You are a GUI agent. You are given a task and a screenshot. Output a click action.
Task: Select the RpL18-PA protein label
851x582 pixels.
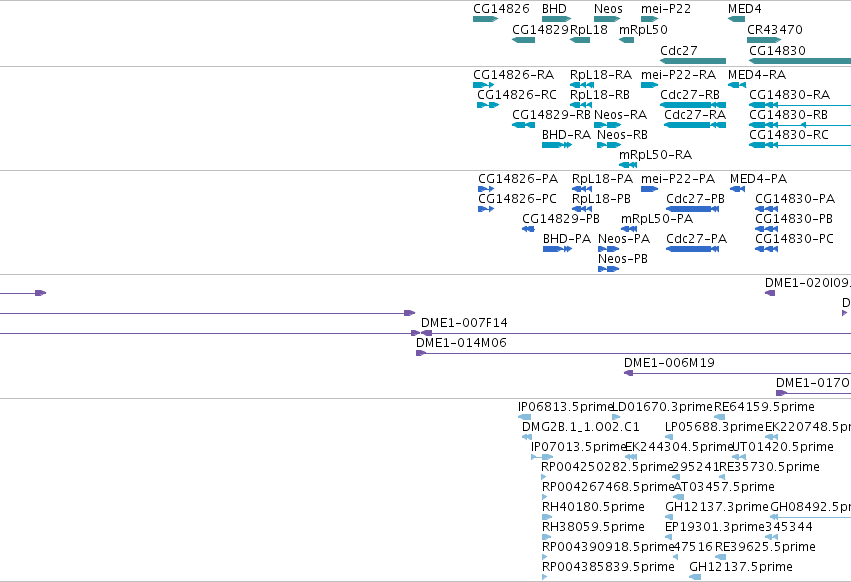602,179
